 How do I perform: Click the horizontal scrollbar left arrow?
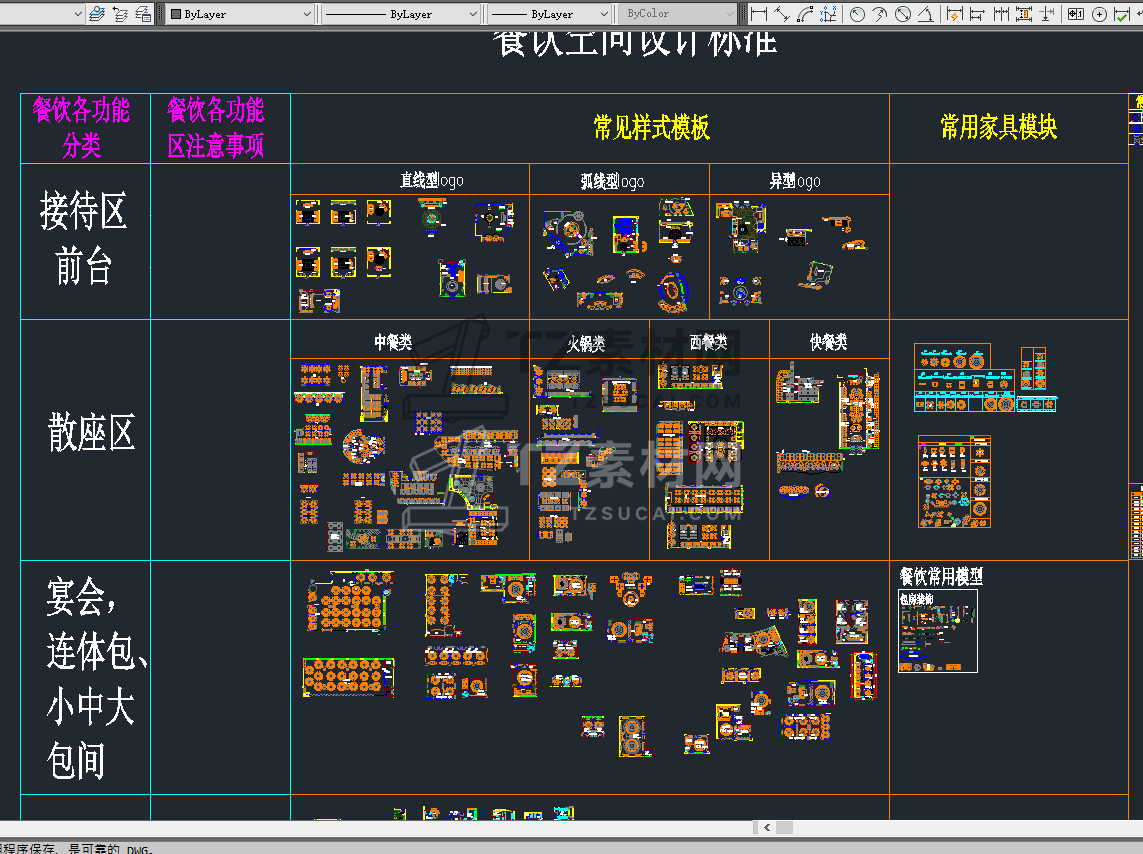coord(766,827)
